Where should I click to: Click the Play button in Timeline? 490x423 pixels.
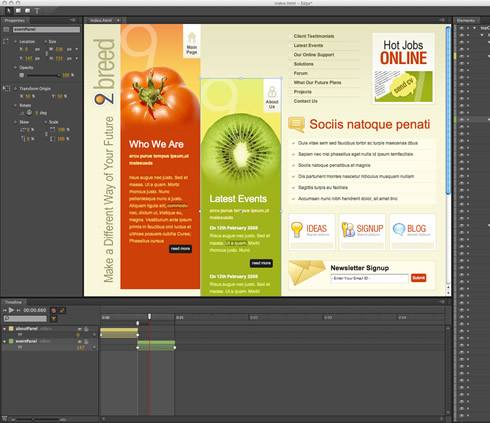(11, 310)
